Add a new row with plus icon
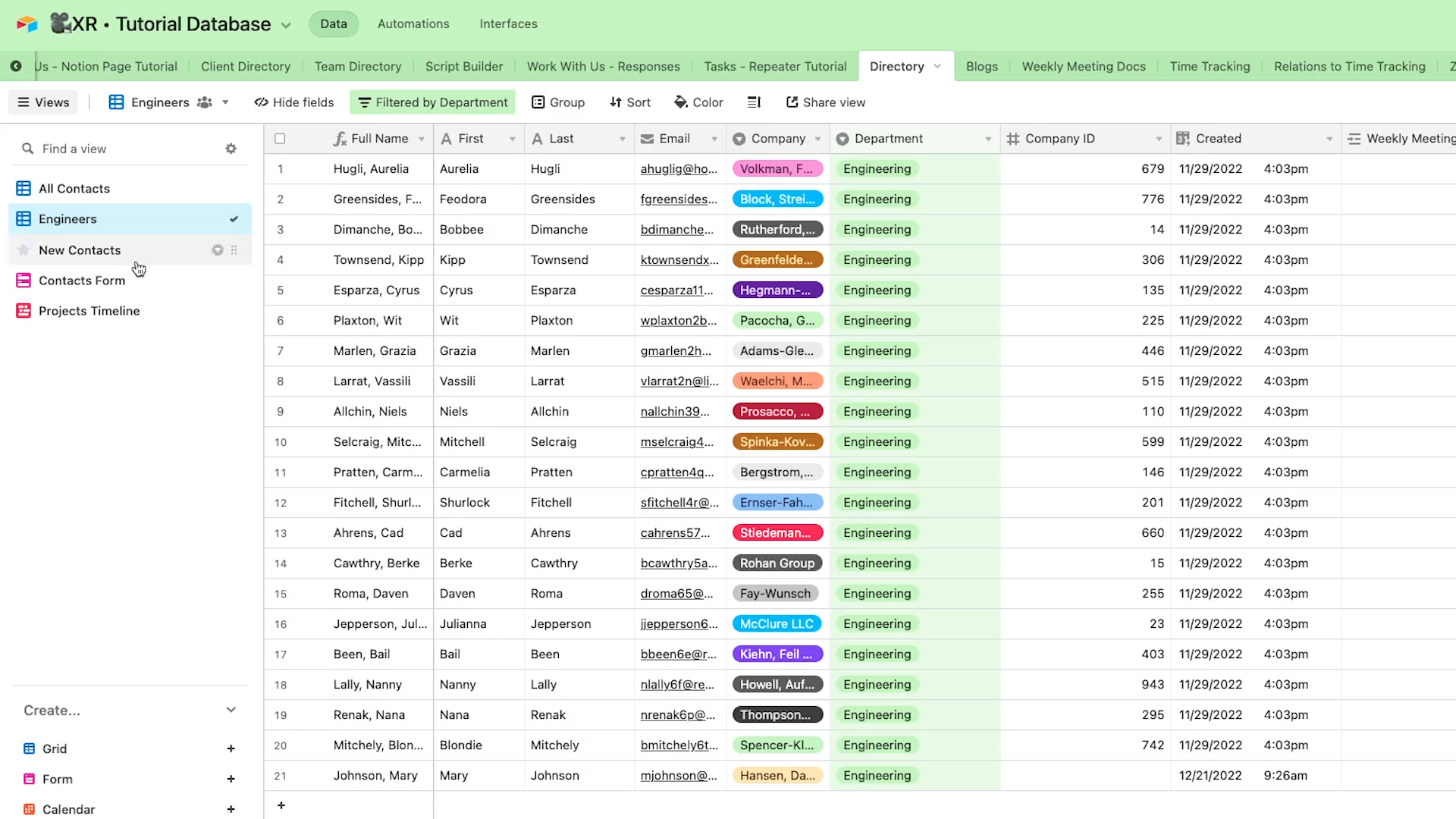 click(x=281, y=805)
